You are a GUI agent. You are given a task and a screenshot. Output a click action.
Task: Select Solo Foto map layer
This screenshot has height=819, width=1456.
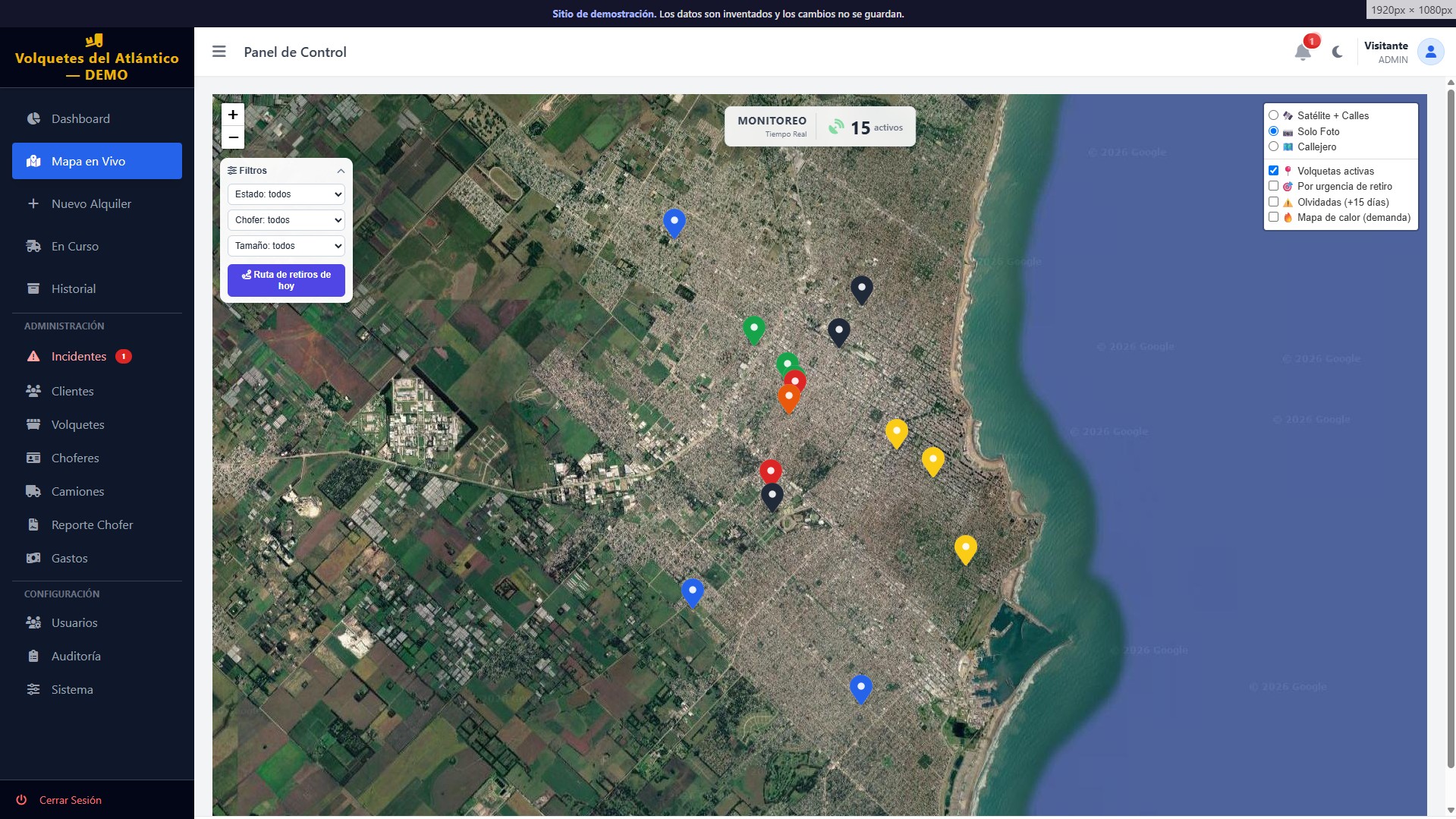tap(1273, 131)
